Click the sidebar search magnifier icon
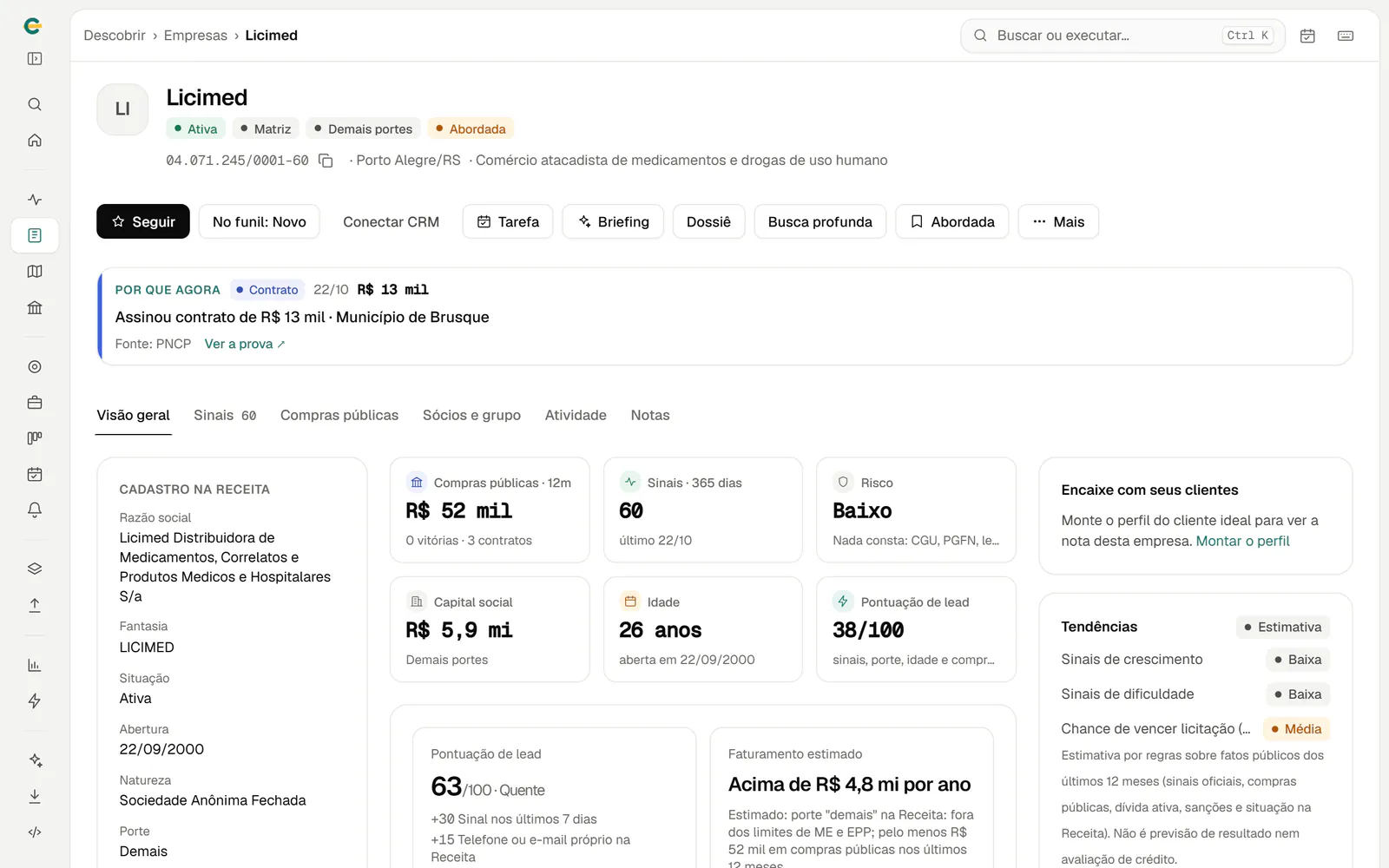This screenshot has height=868, width=1389. (35, 104)
